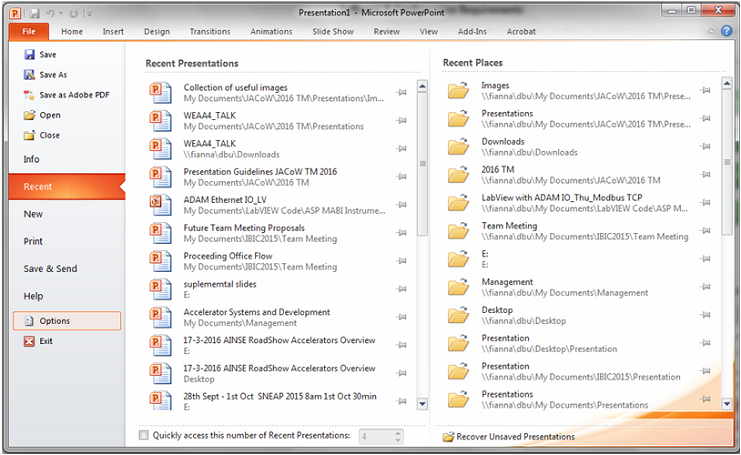
Task: Open the Slide Show ribbon tab
Action: pos(333,32)
